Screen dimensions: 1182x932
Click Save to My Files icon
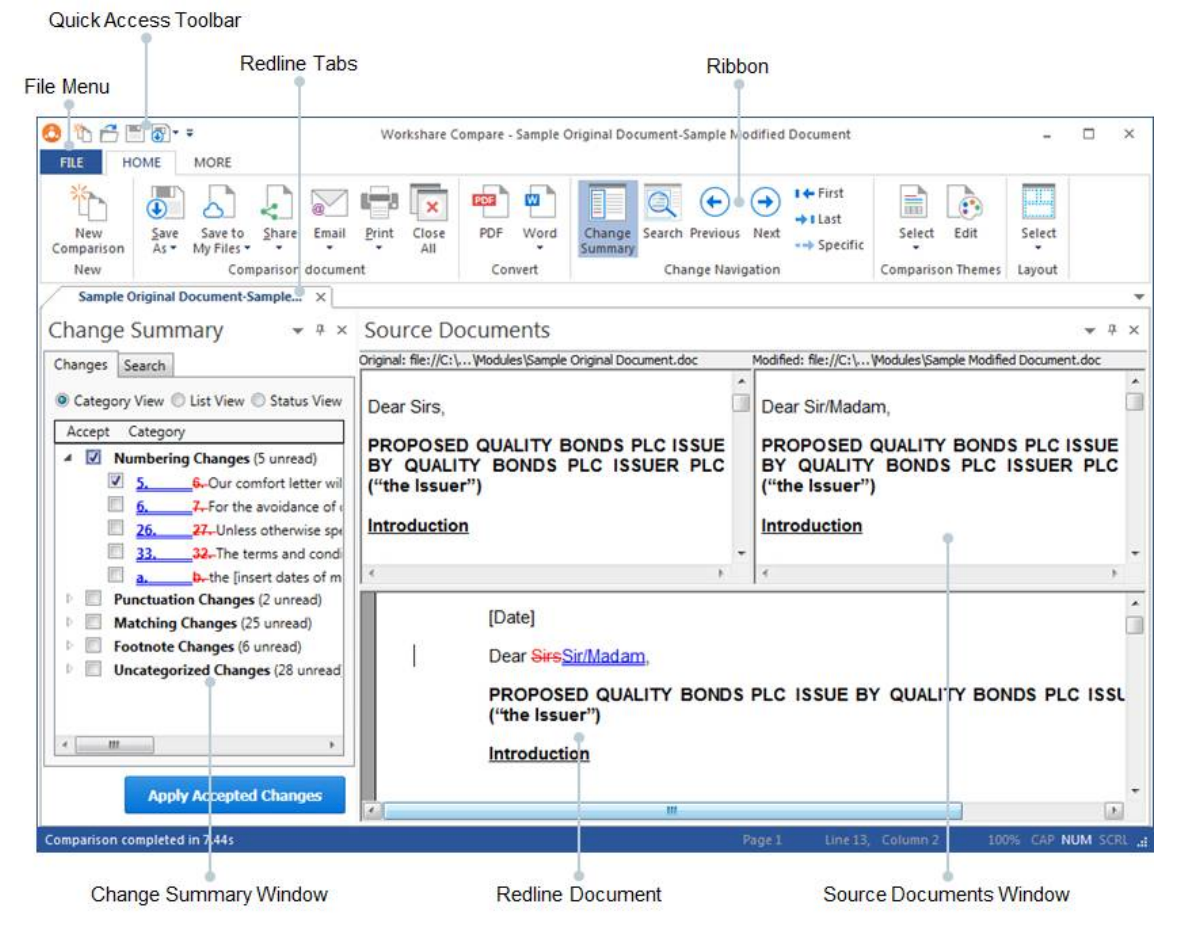click(x=221, y=219)
